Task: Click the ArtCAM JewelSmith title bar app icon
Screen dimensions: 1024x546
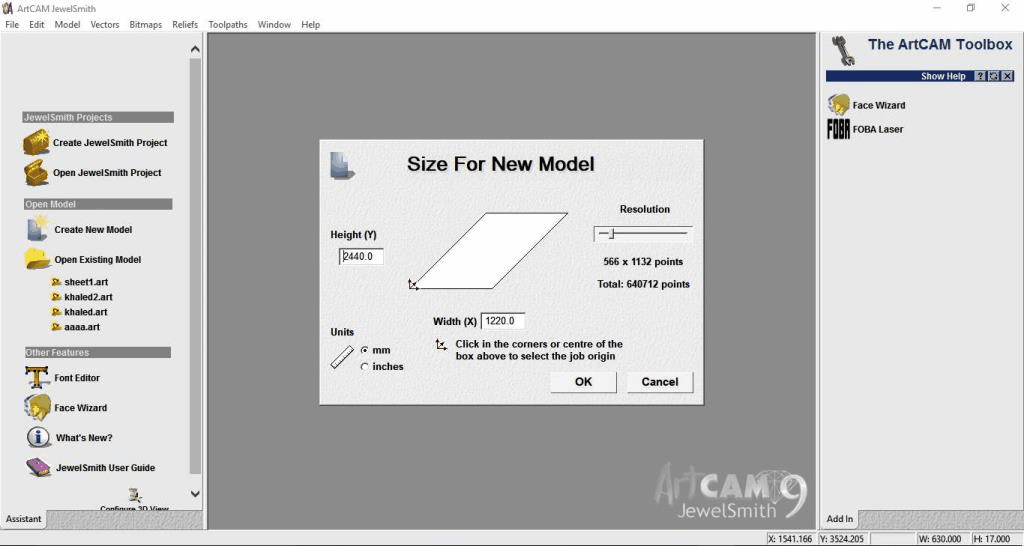Action: click(8, 8)
